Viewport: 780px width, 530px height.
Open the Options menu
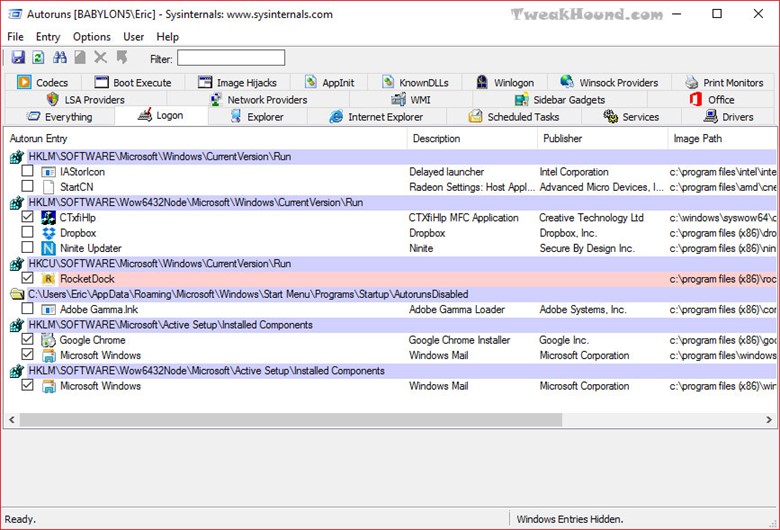coord(92,37)
